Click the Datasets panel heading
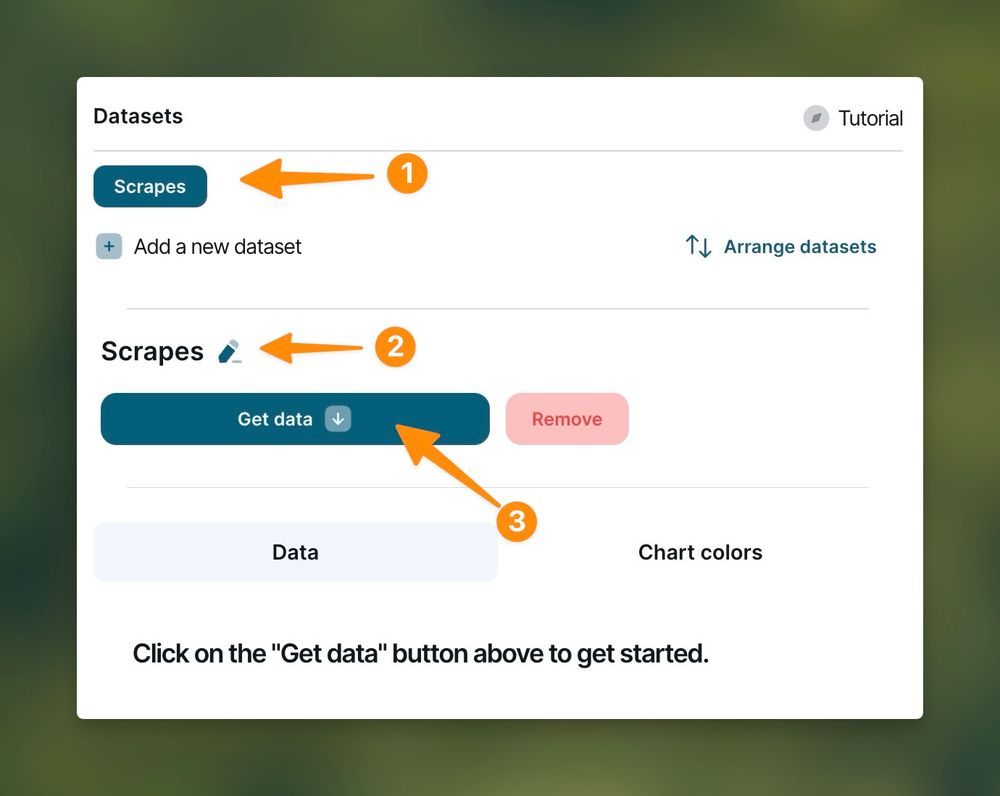 [x=138, y=116]
